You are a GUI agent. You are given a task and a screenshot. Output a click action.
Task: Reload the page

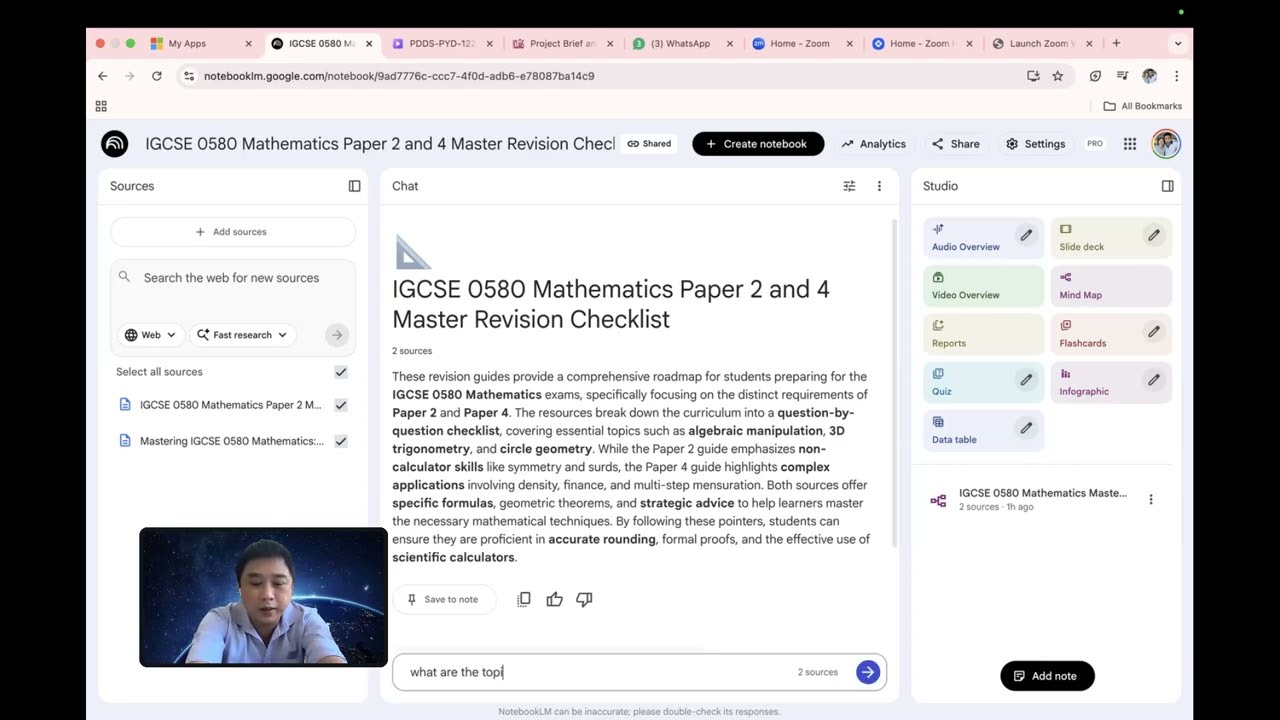coord(156,76)
